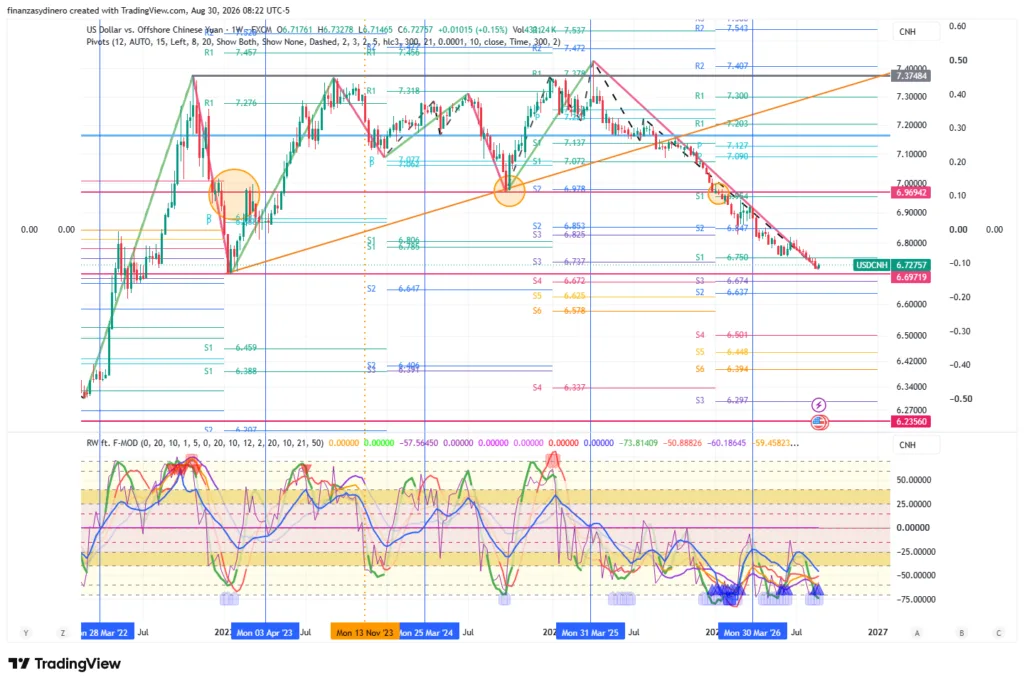This screenshot has width=1024, height=685.
Task: Click the 6.50000 price axis value
Action: 911,335
